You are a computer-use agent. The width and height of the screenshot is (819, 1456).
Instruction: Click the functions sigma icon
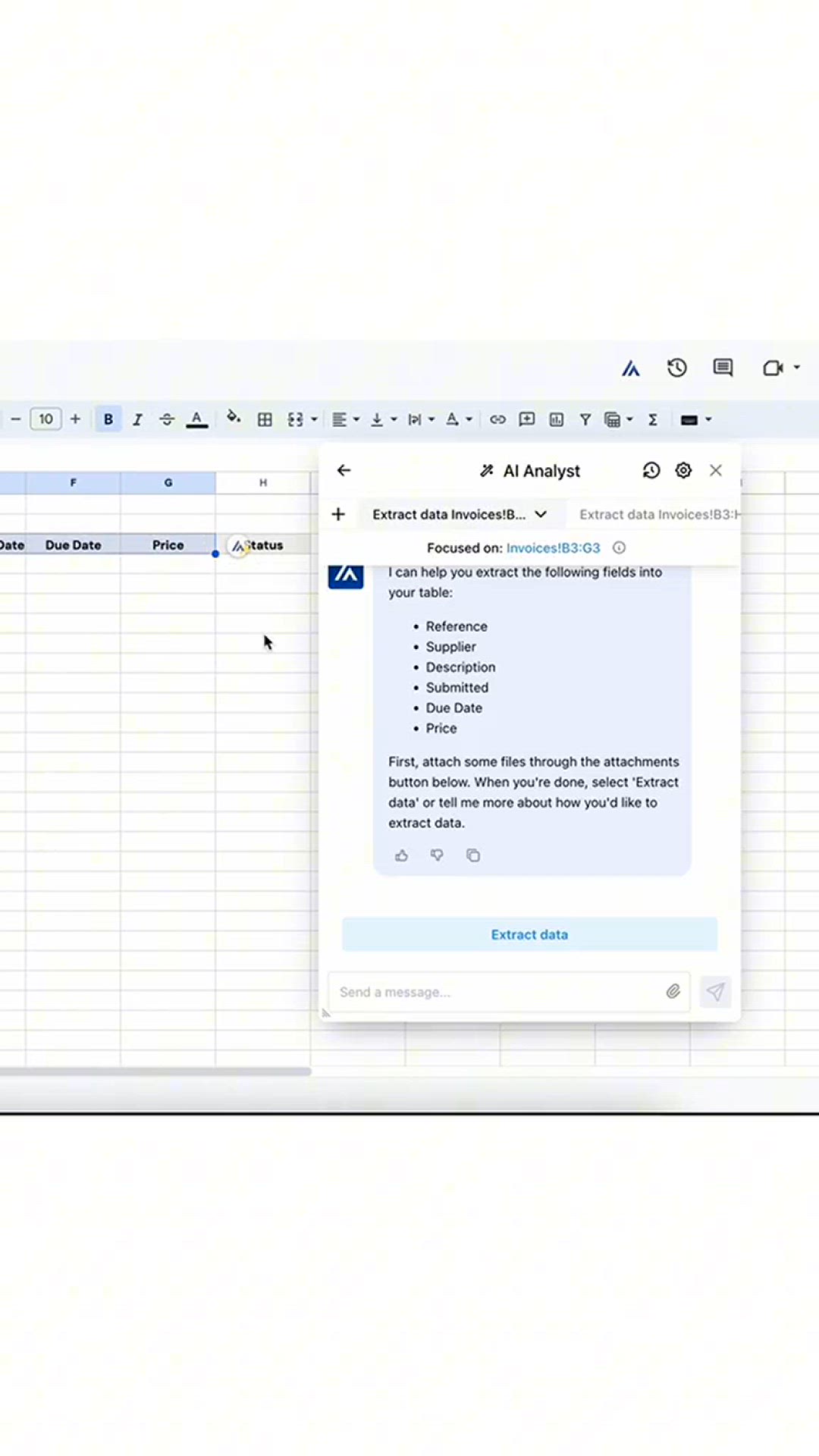coord(652,419)
